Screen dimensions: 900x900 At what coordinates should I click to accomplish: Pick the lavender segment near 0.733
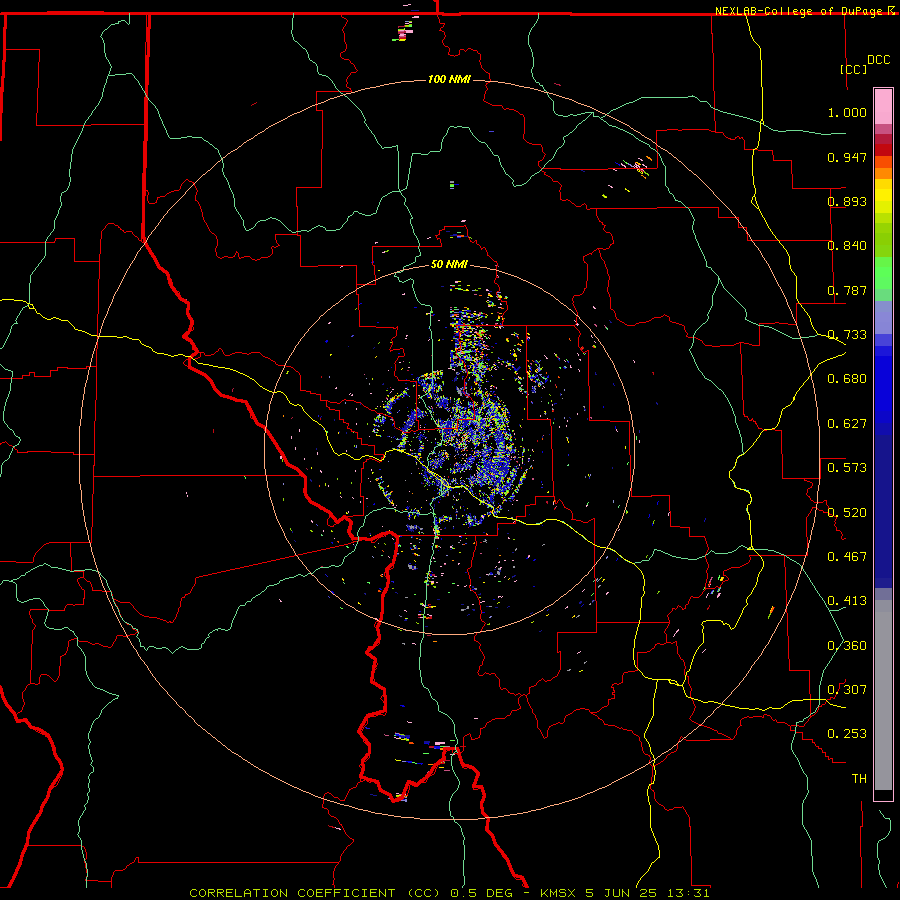(883, 317)
